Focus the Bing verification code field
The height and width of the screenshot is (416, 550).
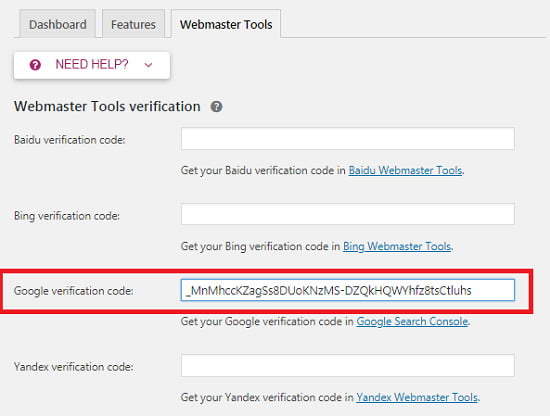tap(348, 214)
